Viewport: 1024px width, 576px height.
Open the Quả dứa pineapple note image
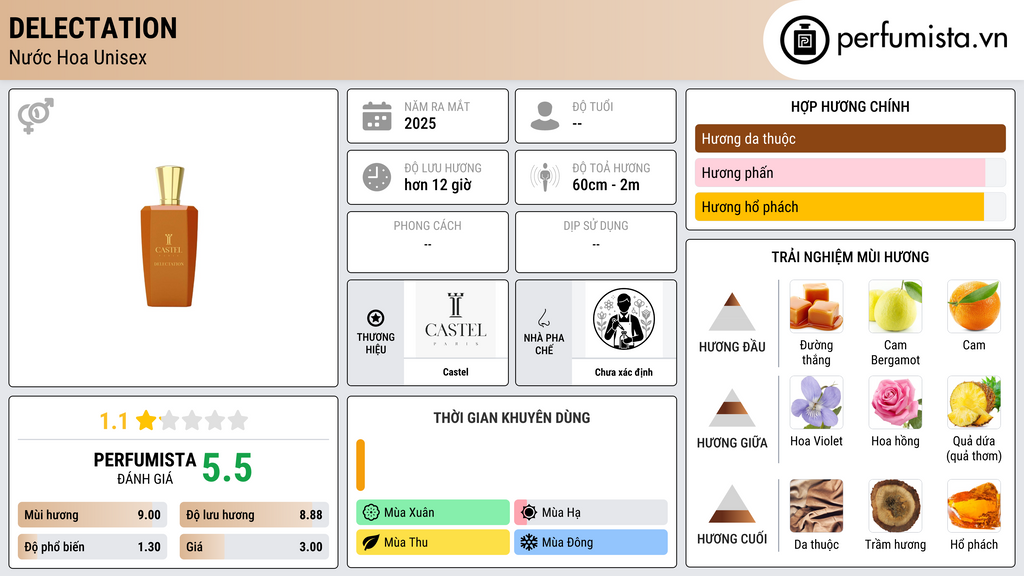coord(974,402)
